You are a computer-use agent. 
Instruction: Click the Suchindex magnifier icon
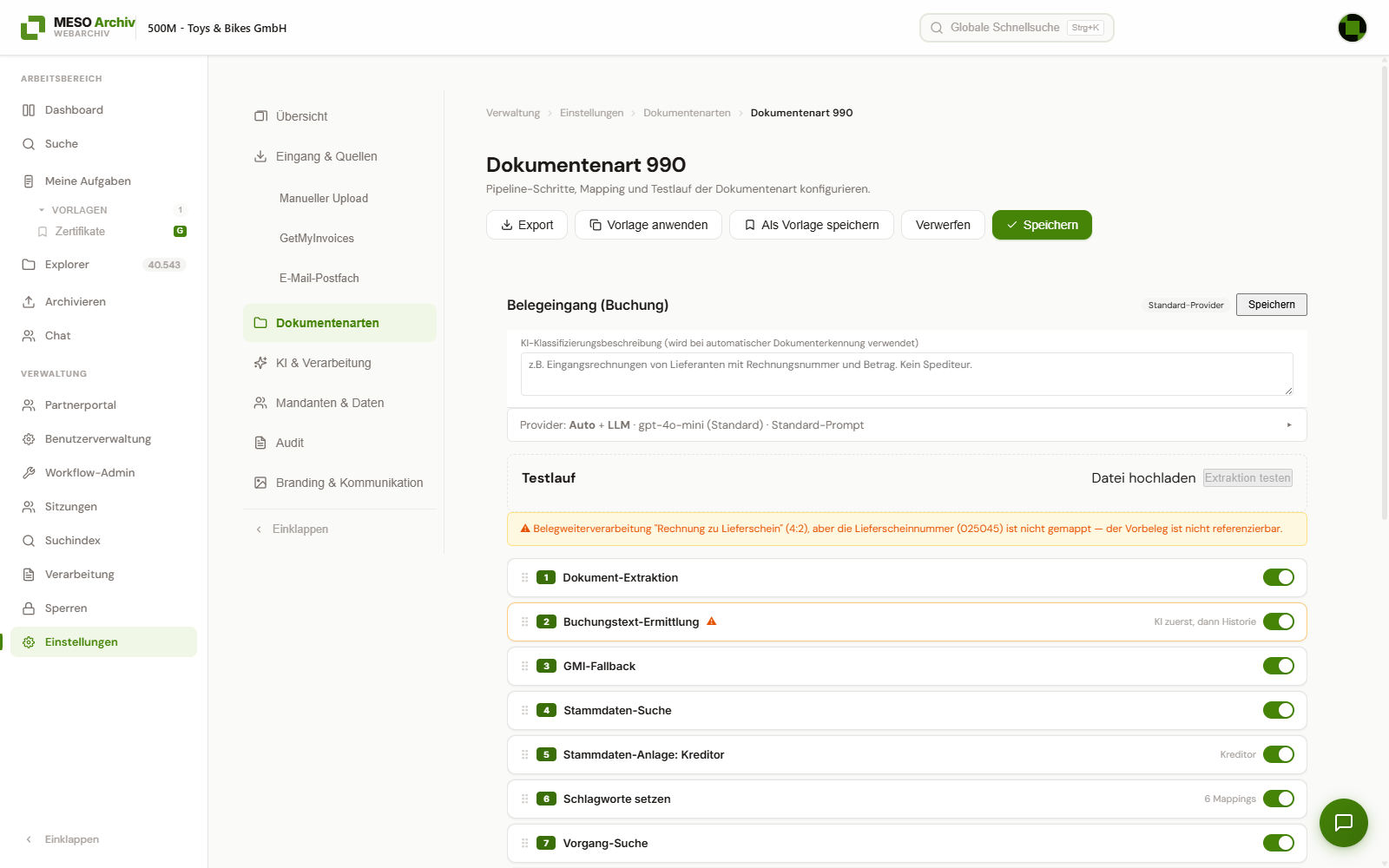(29, 541)
